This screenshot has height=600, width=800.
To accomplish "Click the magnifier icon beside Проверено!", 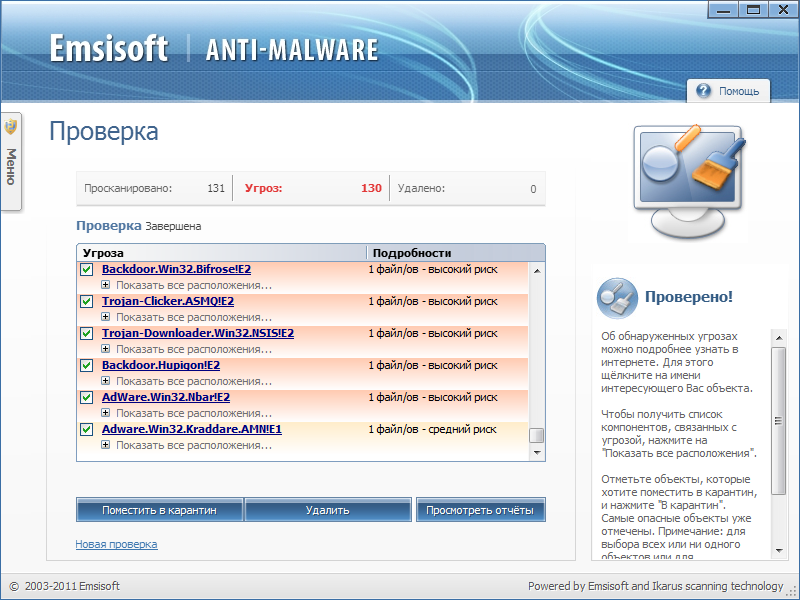I will [x=617, y=298].
